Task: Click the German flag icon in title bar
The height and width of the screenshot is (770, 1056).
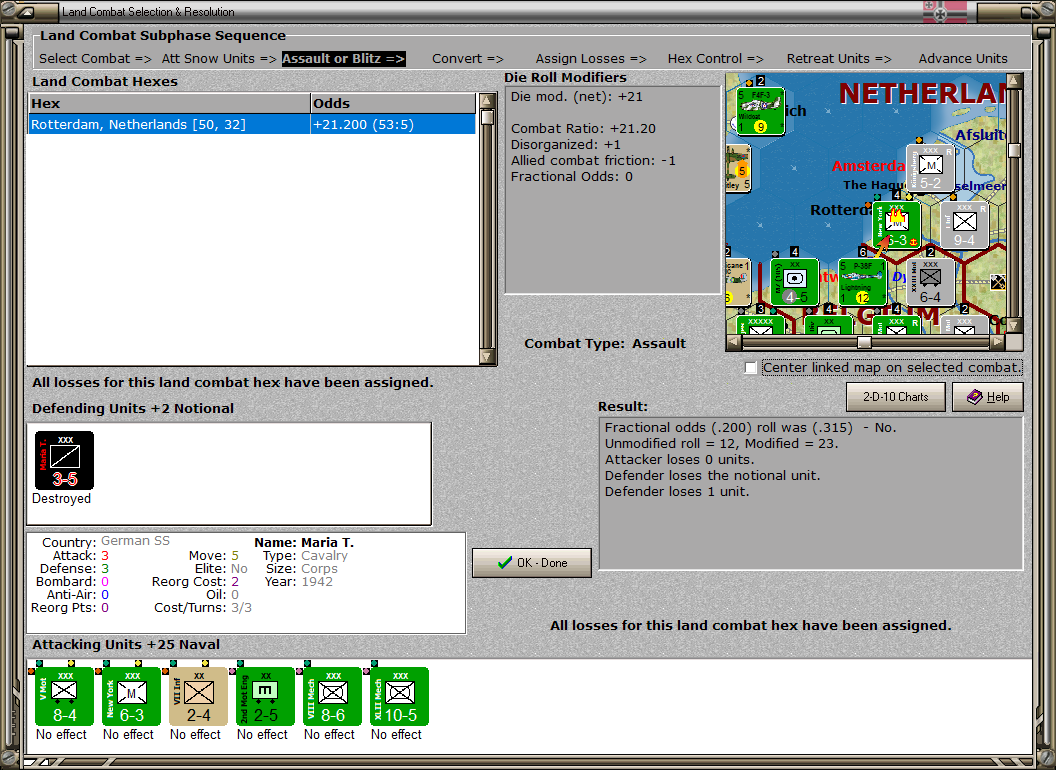Action: click(x=944, y=11)
